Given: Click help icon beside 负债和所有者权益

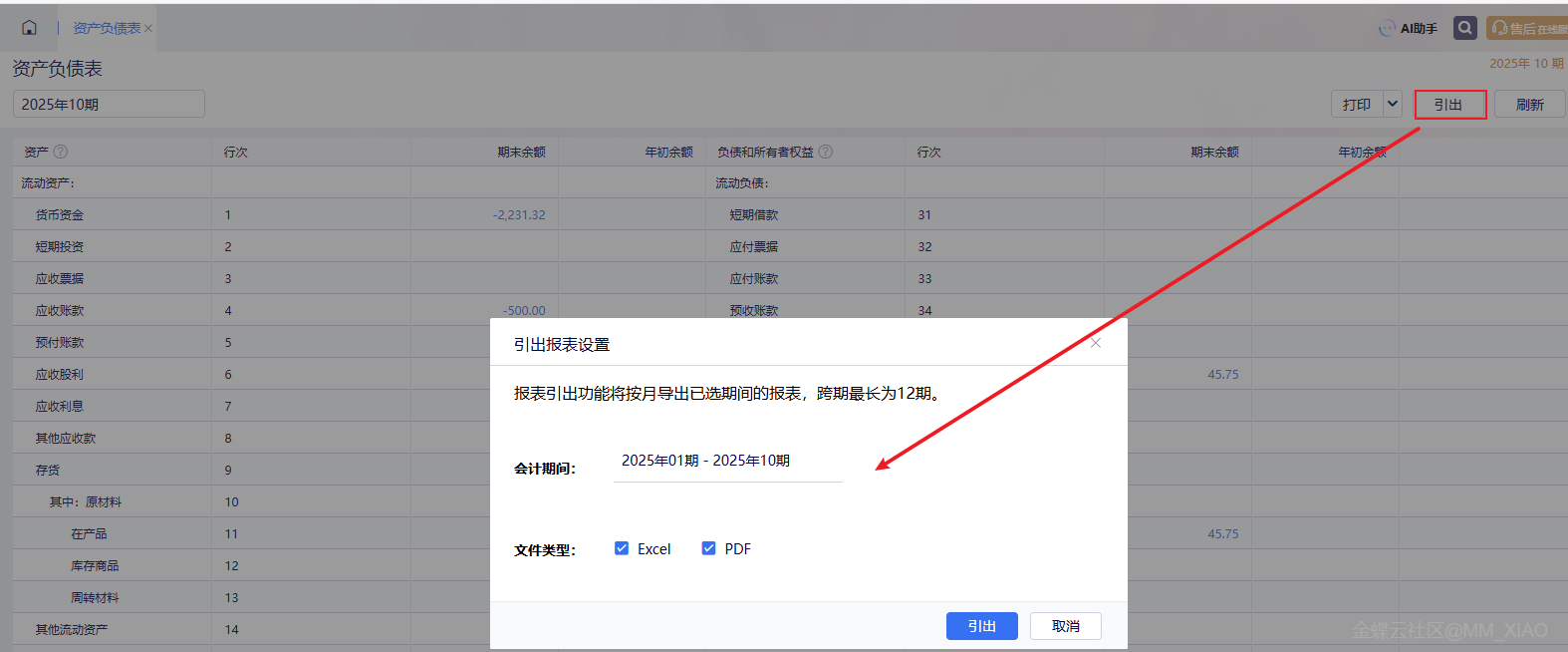Looking at the screenshot, I should pos(826,152).
